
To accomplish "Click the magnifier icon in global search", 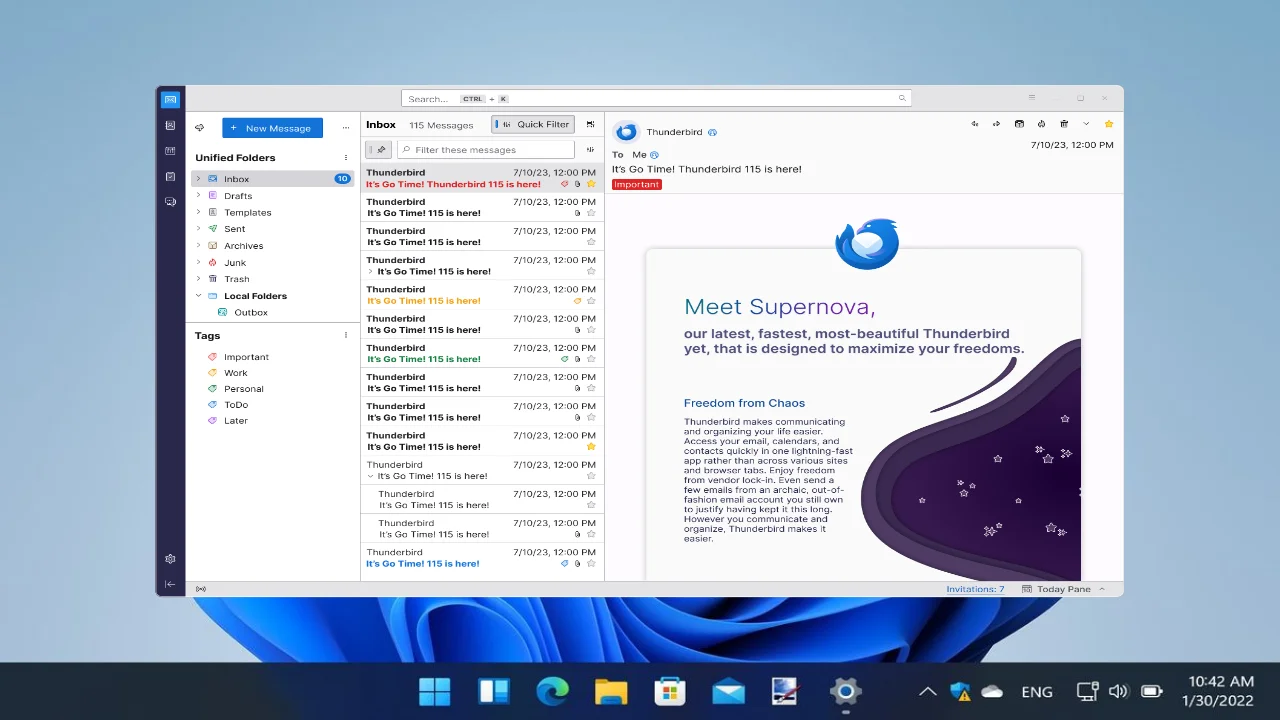I will point(902,98).
